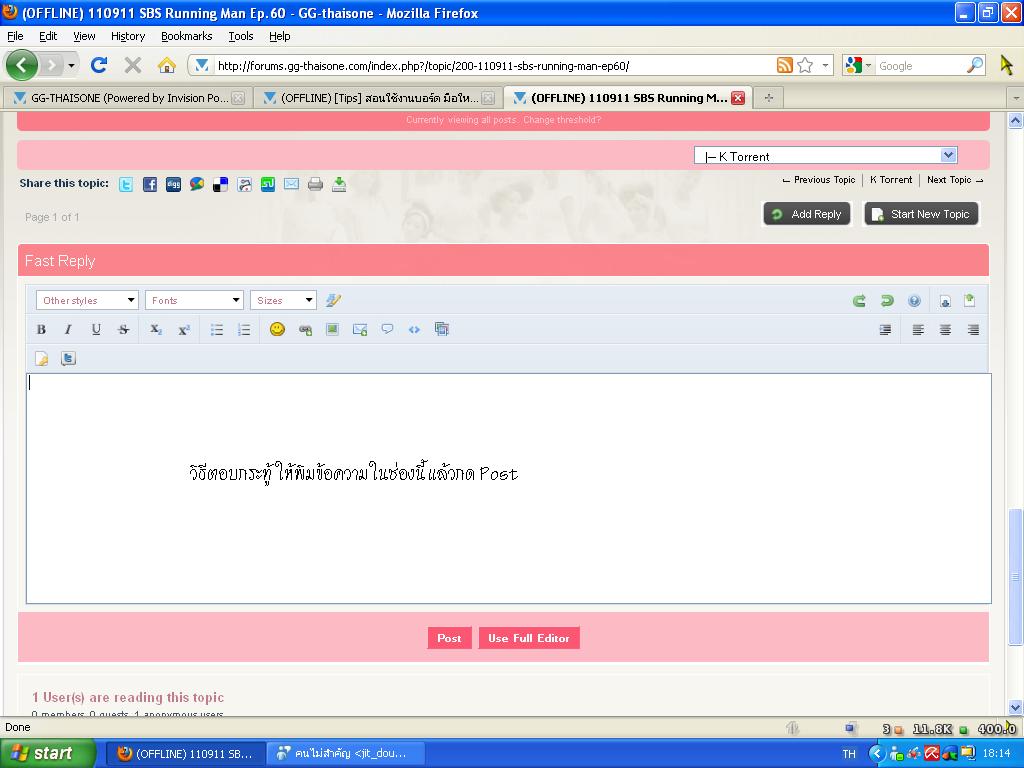Screen dimensions: 1024x768
Task: Open back/forward history dropdown arrow
Action: (71, 65)
